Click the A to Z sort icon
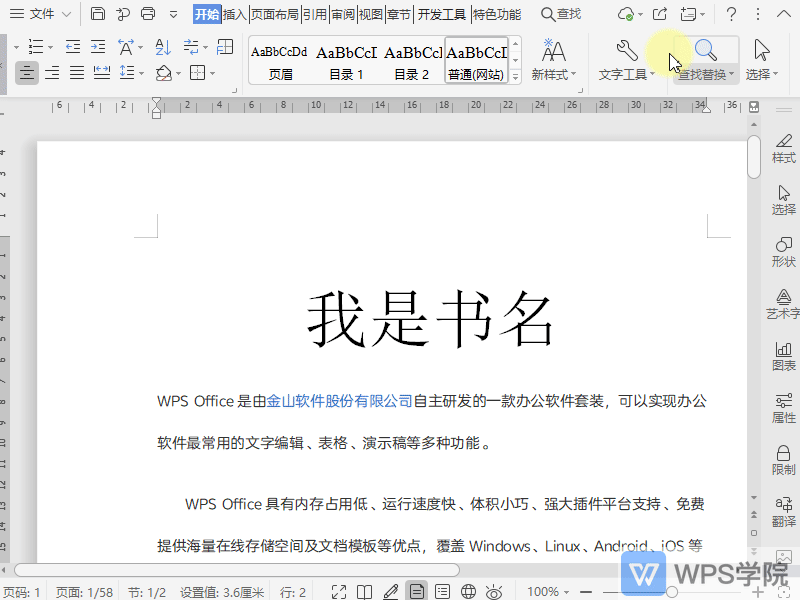The height and width of the screenshot is (600, 800). 163,47
